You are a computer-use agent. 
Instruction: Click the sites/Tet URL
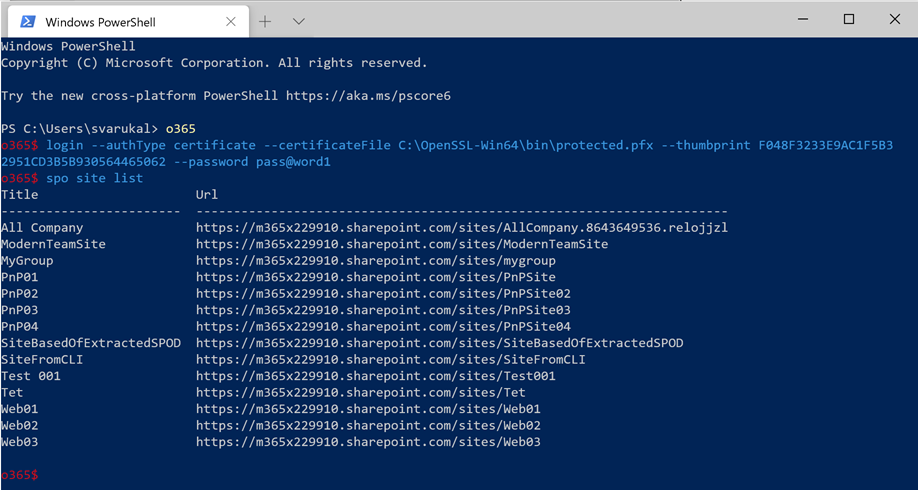tap(361, 392)
